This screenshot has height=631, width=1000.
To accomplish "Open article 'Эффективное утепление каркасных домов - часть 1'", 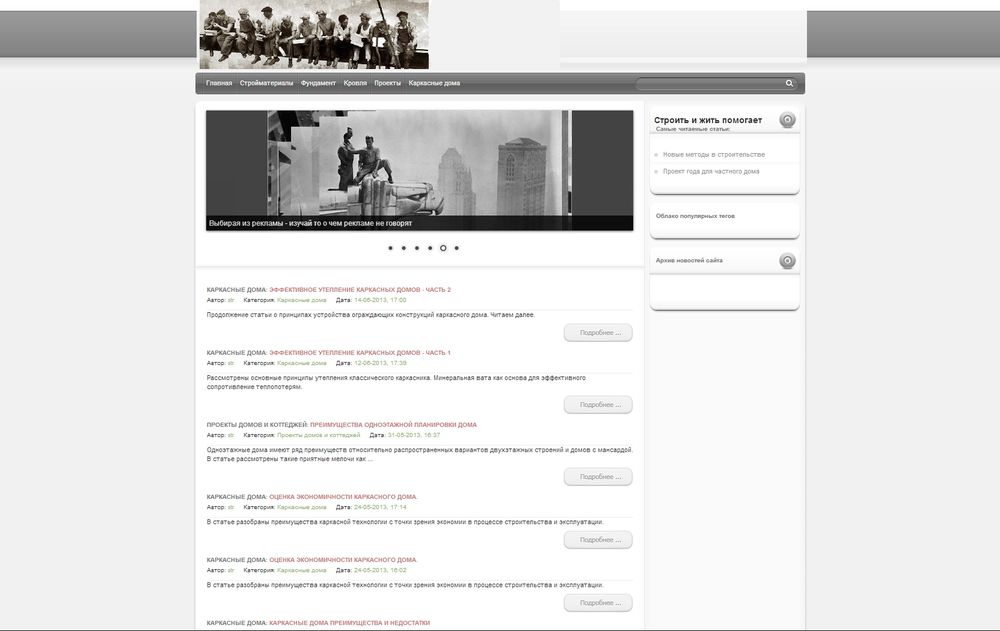I will 360,353.
